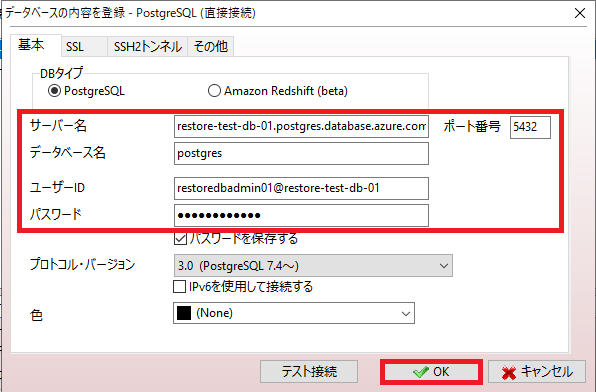
Task: Click the black color swatch in 色 field
Action: click(184, 313)
